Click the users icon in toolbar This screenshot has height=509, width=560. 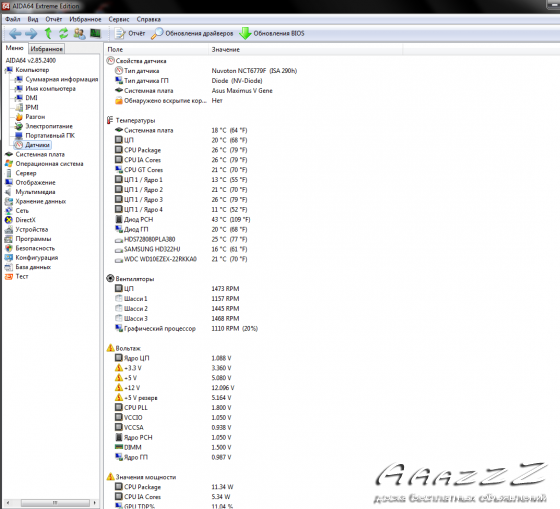(x=79, y=34)
